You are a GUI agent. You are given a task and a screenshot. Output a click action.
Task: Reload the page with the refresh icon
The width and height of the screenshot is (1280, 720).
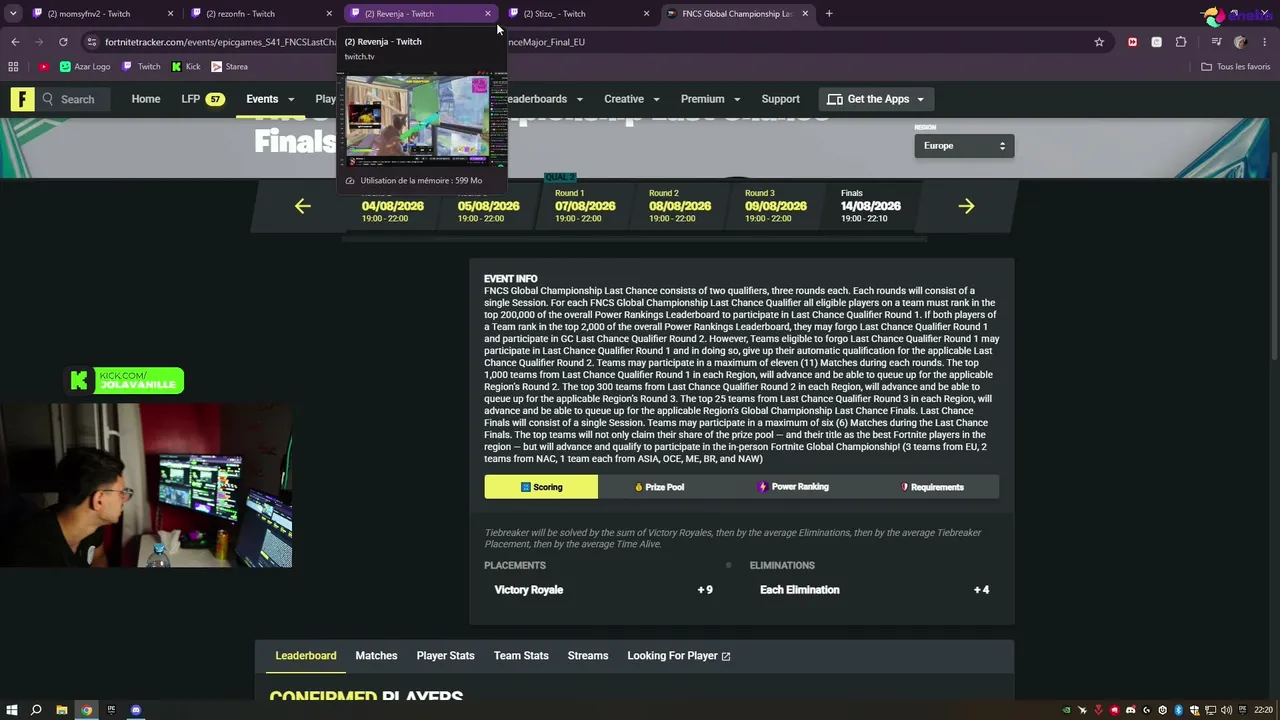[x=63, y=42]
